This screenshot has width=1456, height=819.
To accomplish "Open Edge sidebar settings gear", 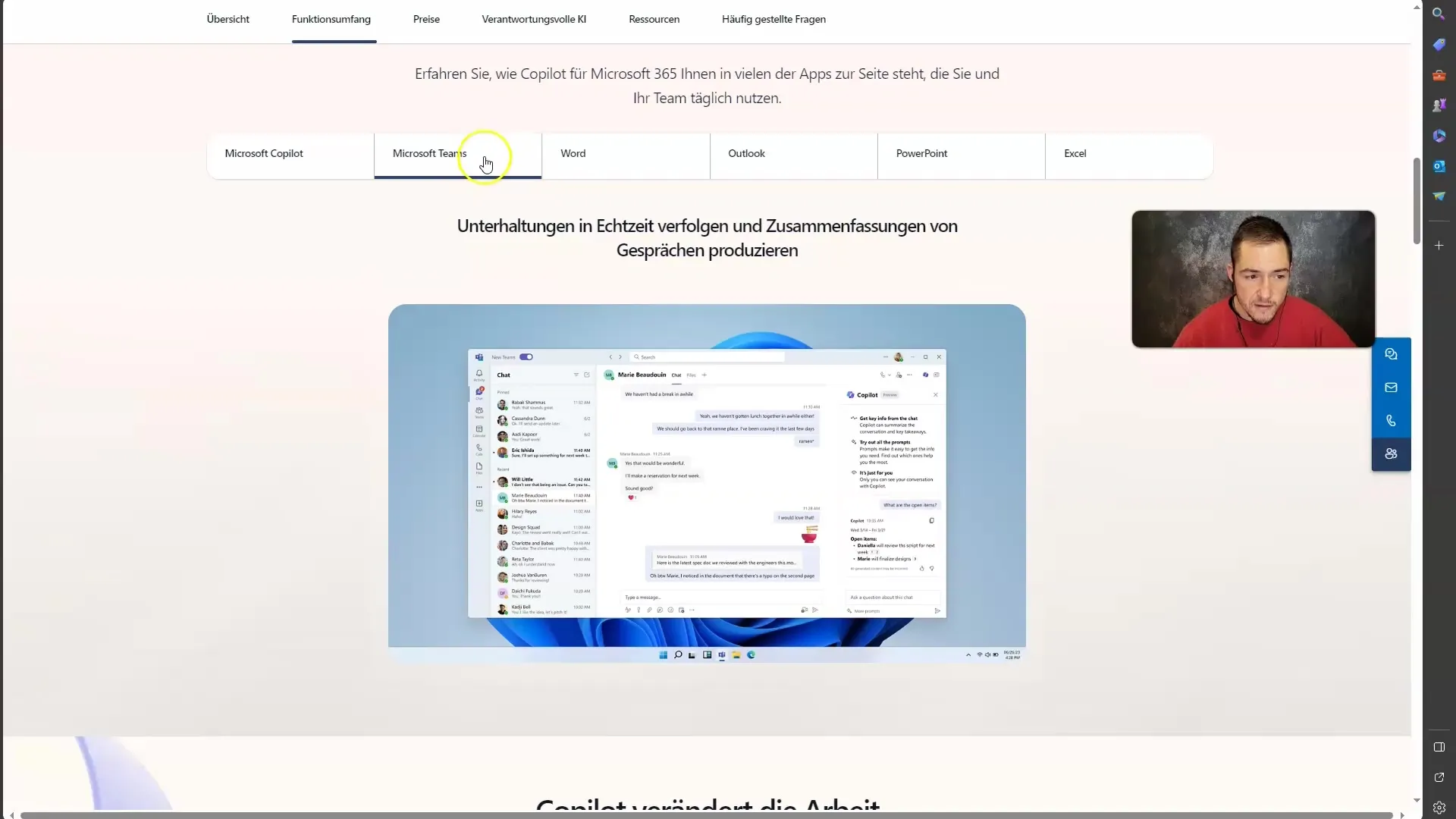I will tap(1439, 808).
